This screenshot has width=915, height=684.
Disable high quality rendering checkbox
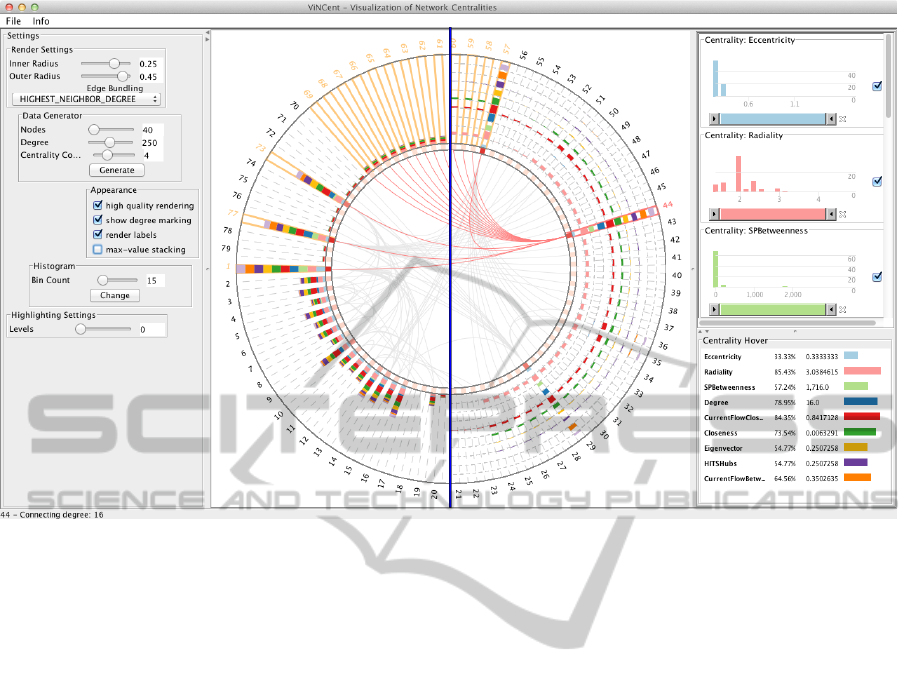98,206
